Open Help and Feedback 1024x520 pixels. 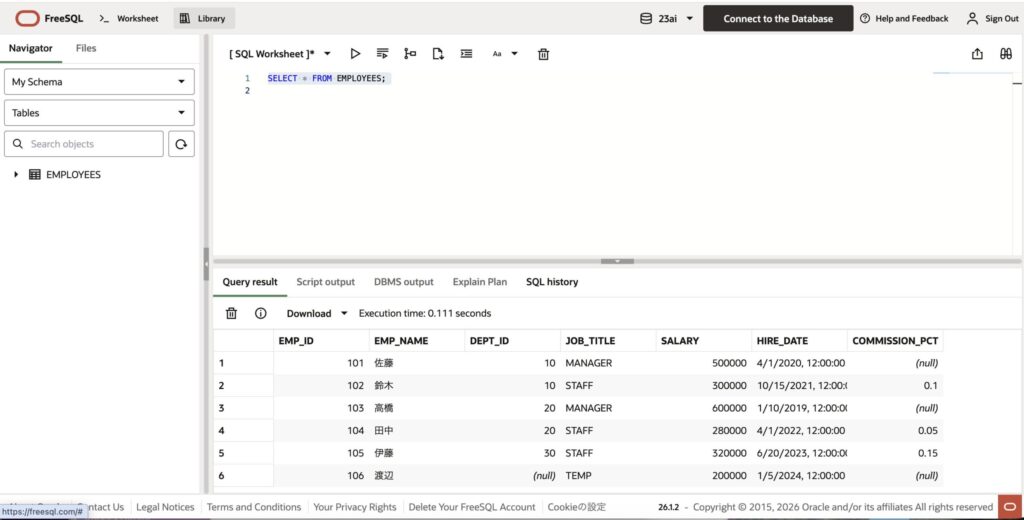(904, 18)
